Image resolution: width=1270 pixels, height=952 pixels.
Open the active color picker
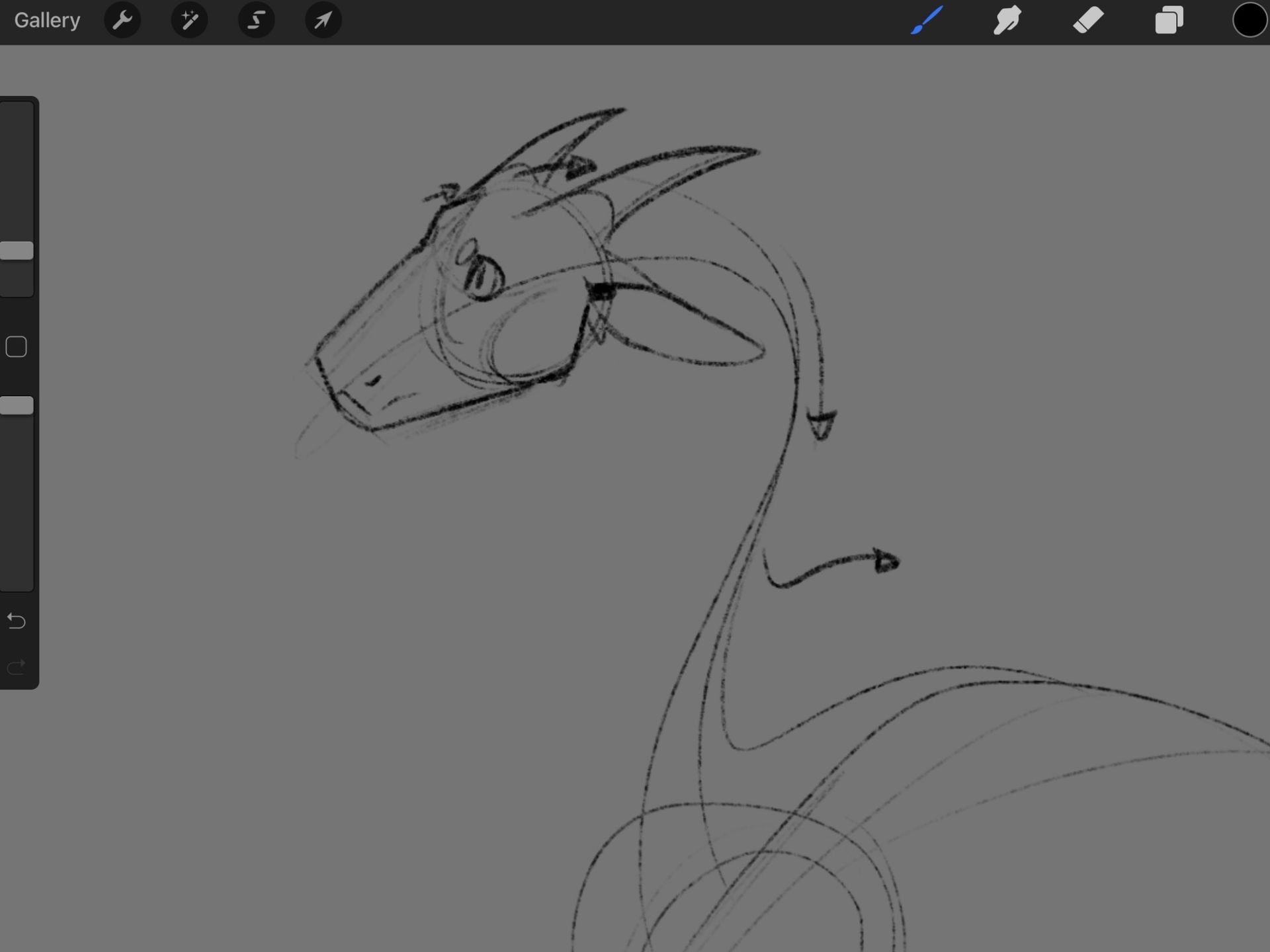click(x=1249, y=20)
